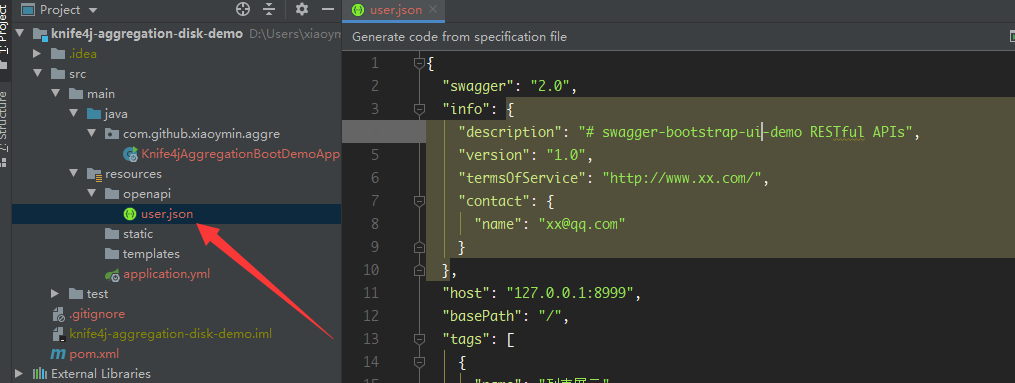Image resolution: width=1015 pixels, height=383 pixels.
Task: Click Generate code from specification file
Action: 459,37
